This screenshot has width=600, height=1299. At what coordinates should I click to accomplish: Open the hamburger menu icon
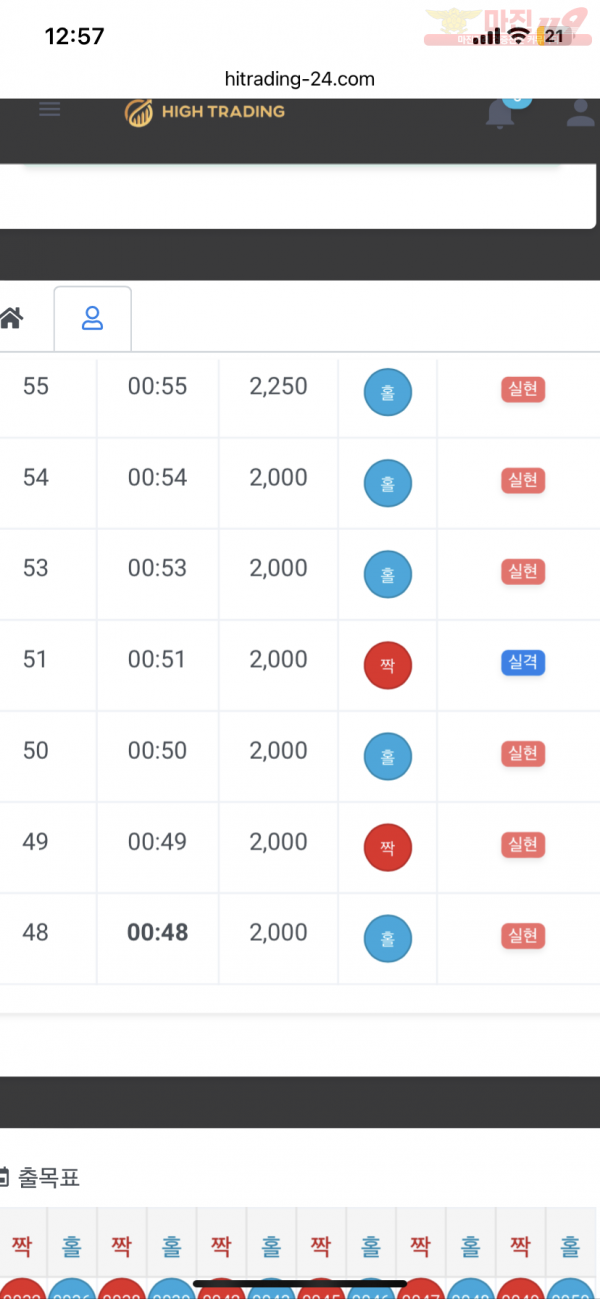click(50, 110)
